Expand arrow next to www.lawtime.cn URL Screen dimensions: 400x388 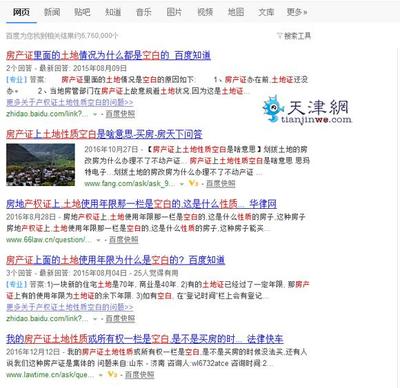tap(101, 375)
